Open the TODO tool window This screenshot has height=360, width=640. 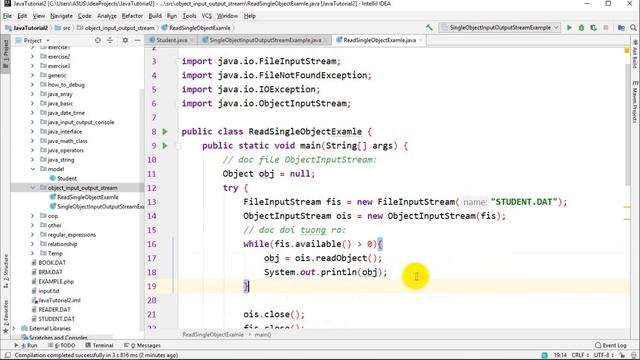point(62,345)
